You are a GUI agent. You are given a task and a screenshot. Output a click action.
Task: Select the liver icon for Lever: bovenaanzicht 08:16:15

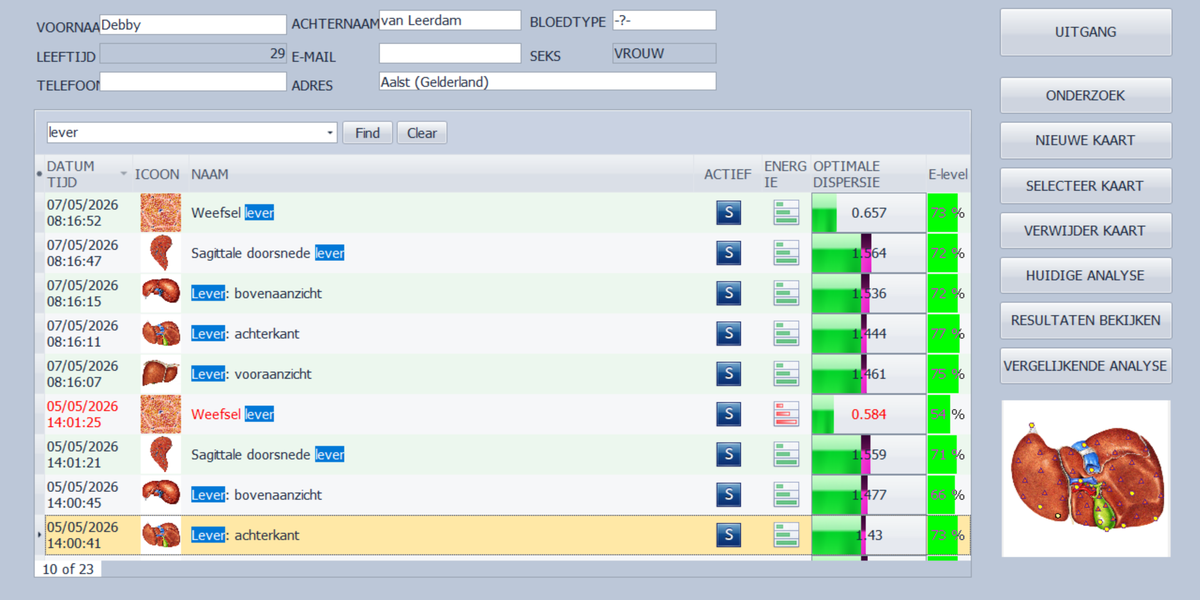(x=160, y=293)
